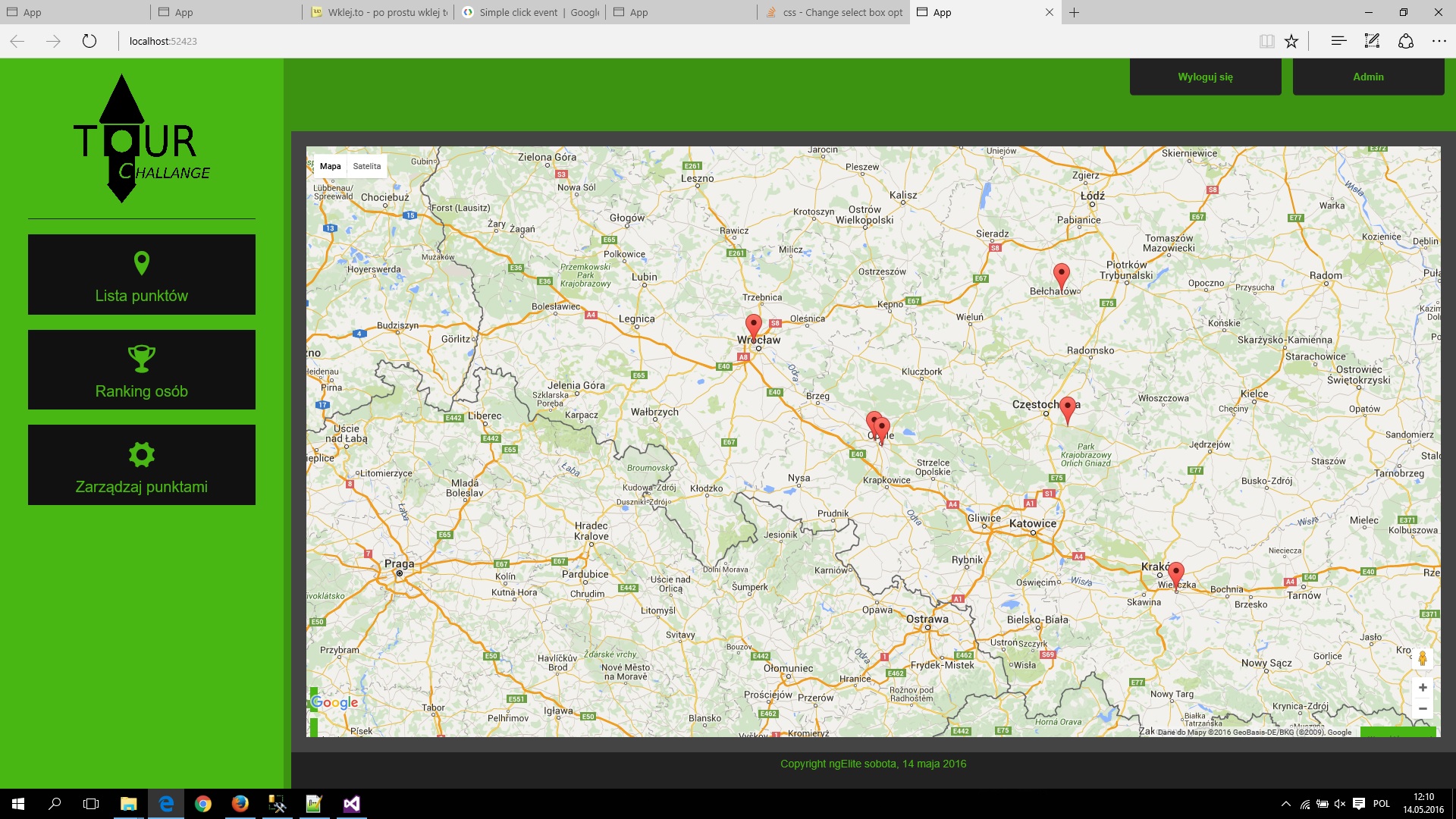Select the Mapa map type
This screenshot has width=1456, height=819.
click(330, 166)
